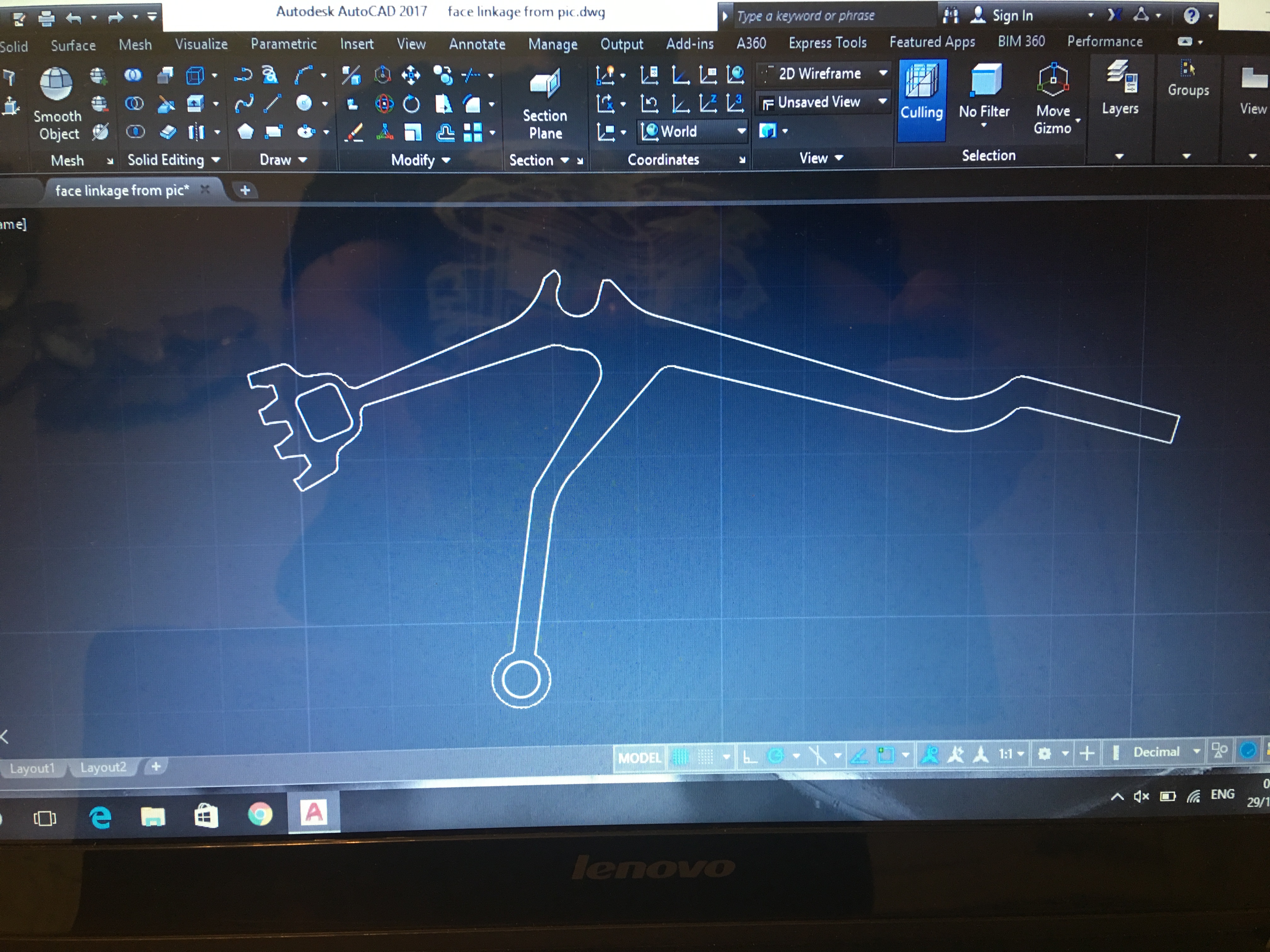Select the Move modify tool
1270x952 pixels.
tap(411, 75)
